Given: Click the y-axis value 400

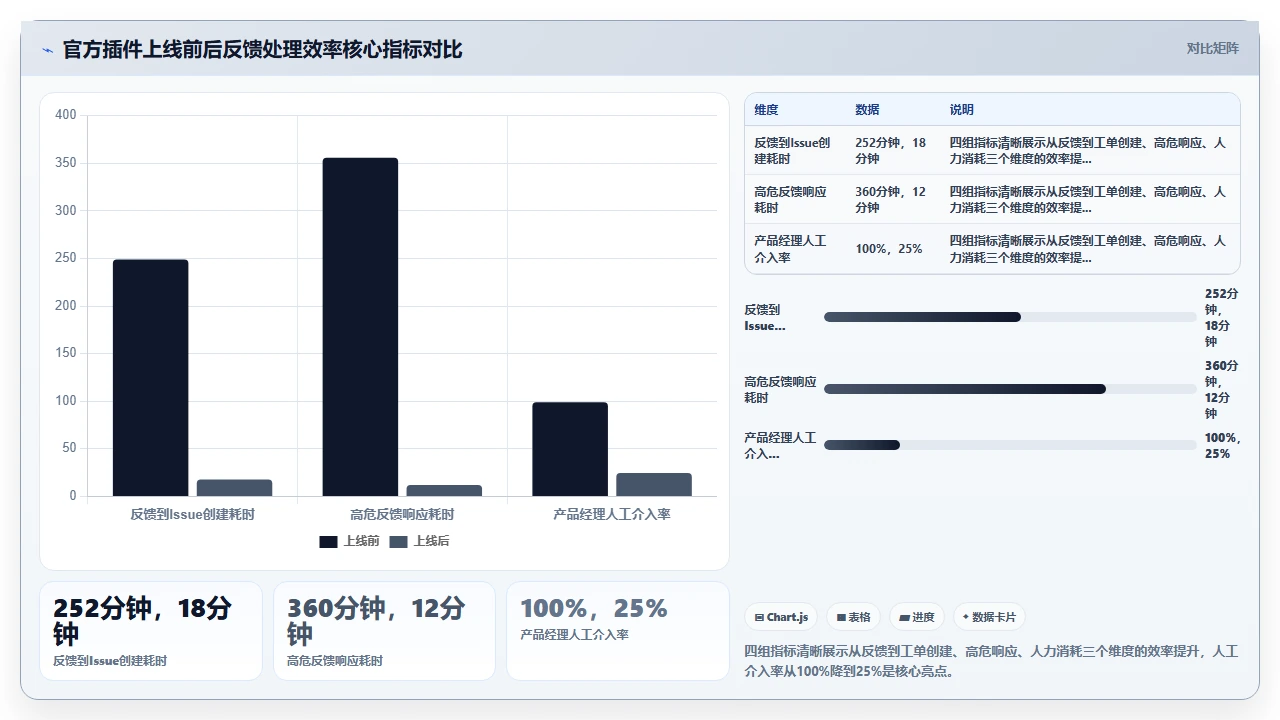Looking at the screenshot, I should [66, 115].
